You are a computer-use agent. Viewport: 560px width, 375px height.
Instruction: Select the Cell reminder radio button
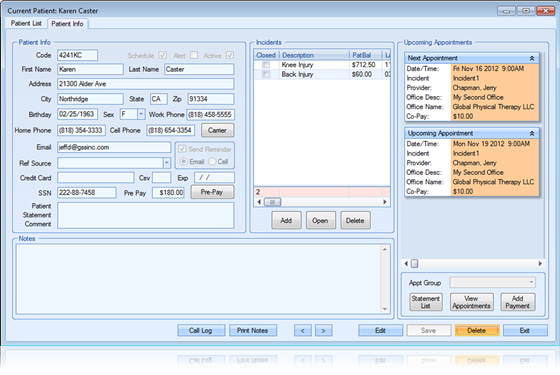[212, 161]
